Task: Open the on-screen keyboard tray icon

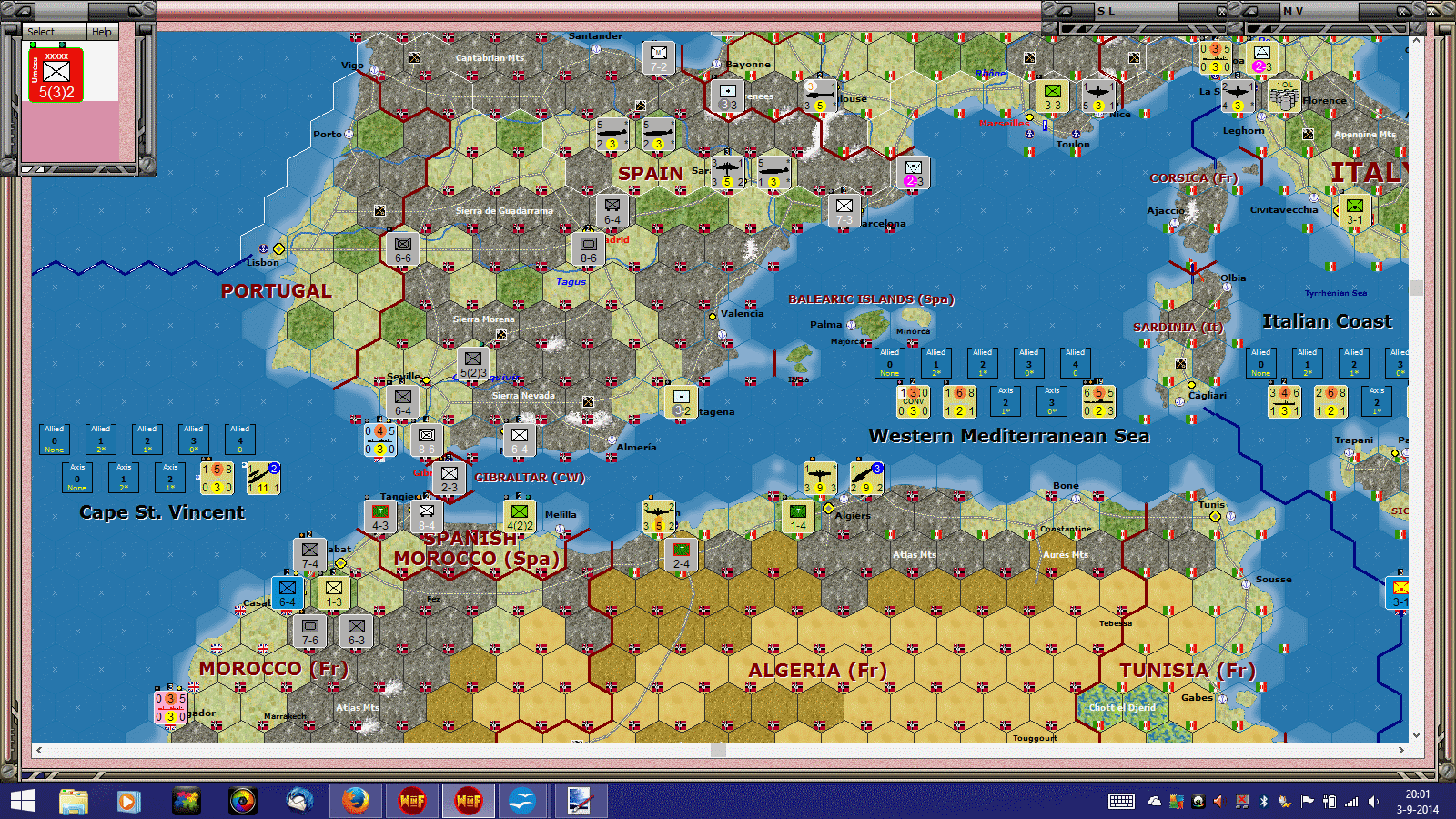Action: click(1121, 801)
